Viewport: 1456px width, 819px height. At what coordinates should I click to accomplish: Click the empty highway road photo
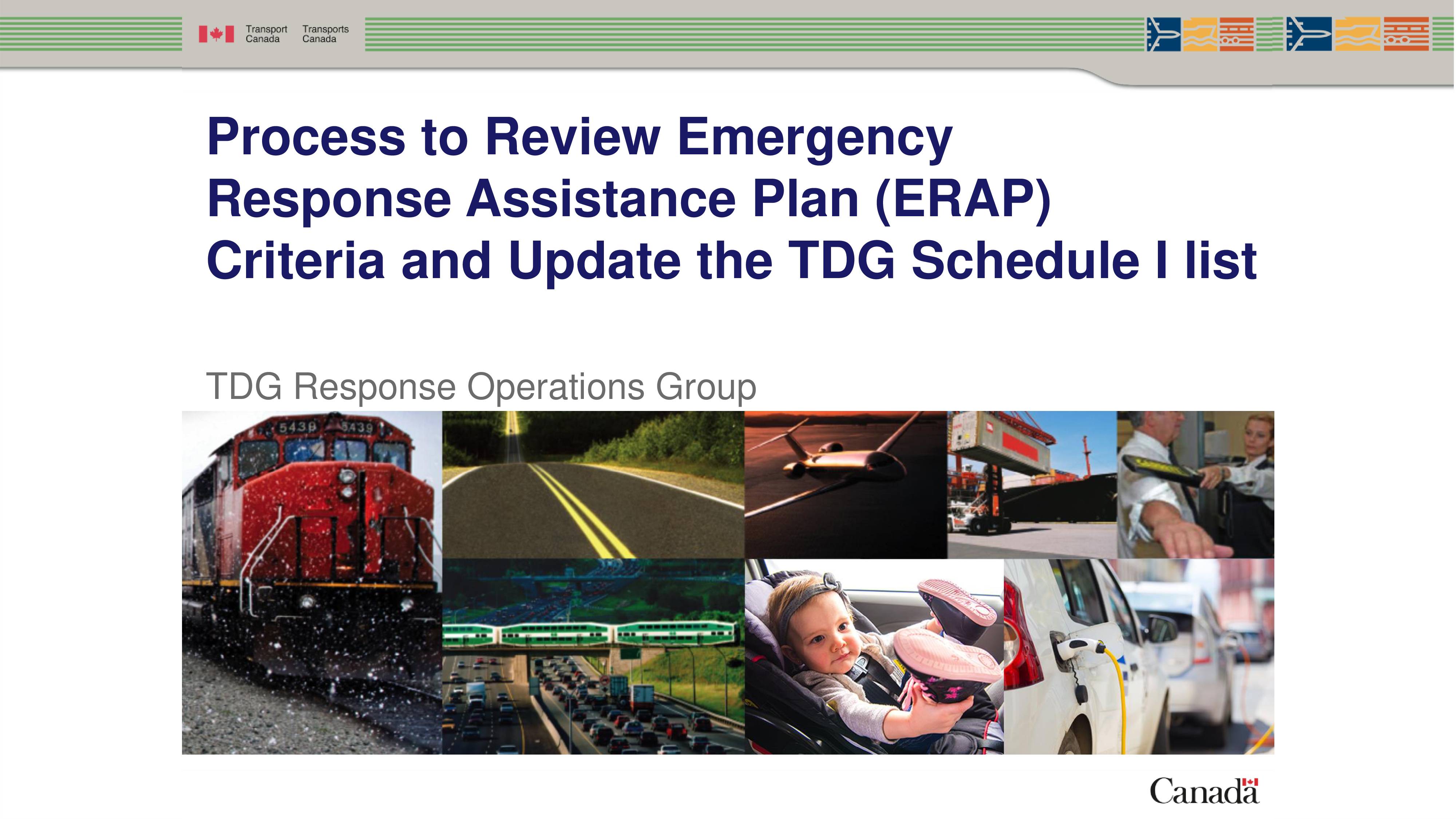pyautogui.click(x=593, y=485)
